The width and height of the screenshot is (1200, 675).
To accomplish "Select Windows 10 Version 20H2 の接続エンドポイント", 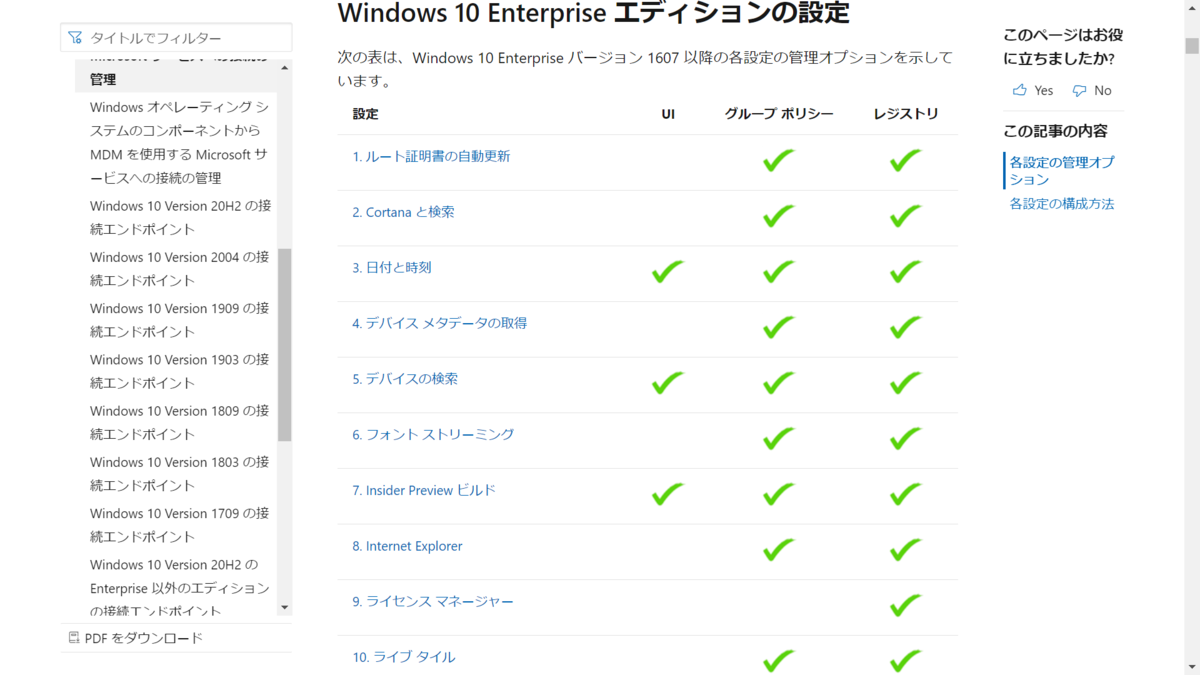I will pyautogui.click(x=180, y=217).
